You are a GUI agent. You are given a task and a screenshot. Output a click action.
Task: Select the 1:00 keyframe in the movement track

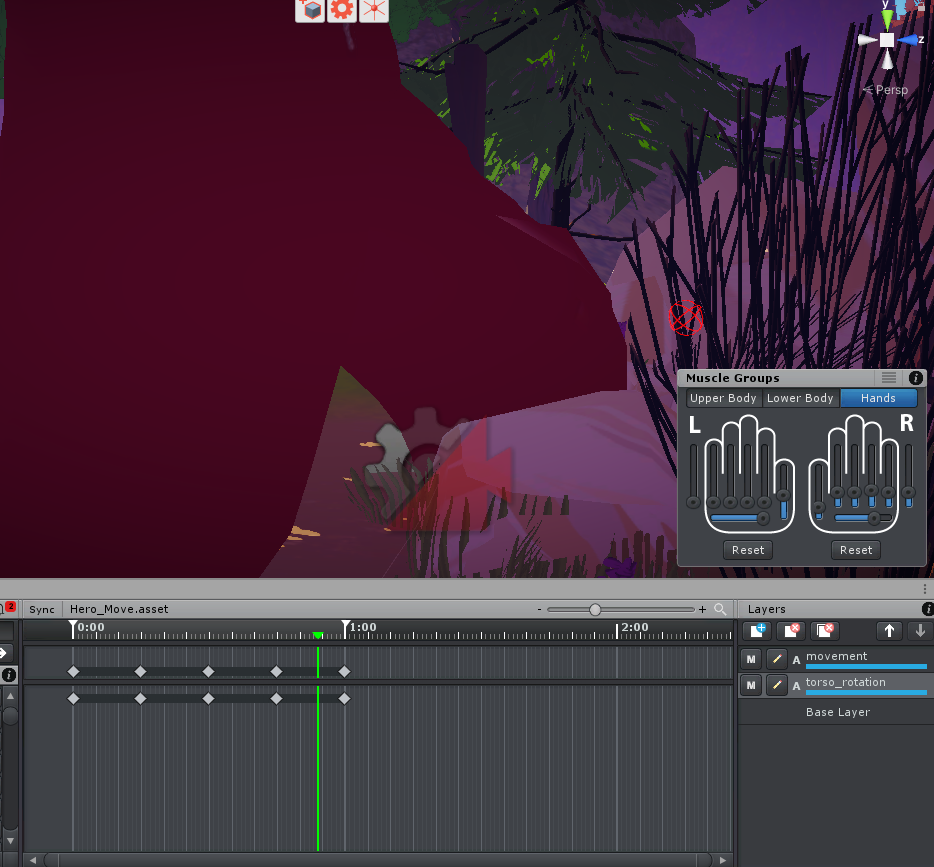pos(344,672)
